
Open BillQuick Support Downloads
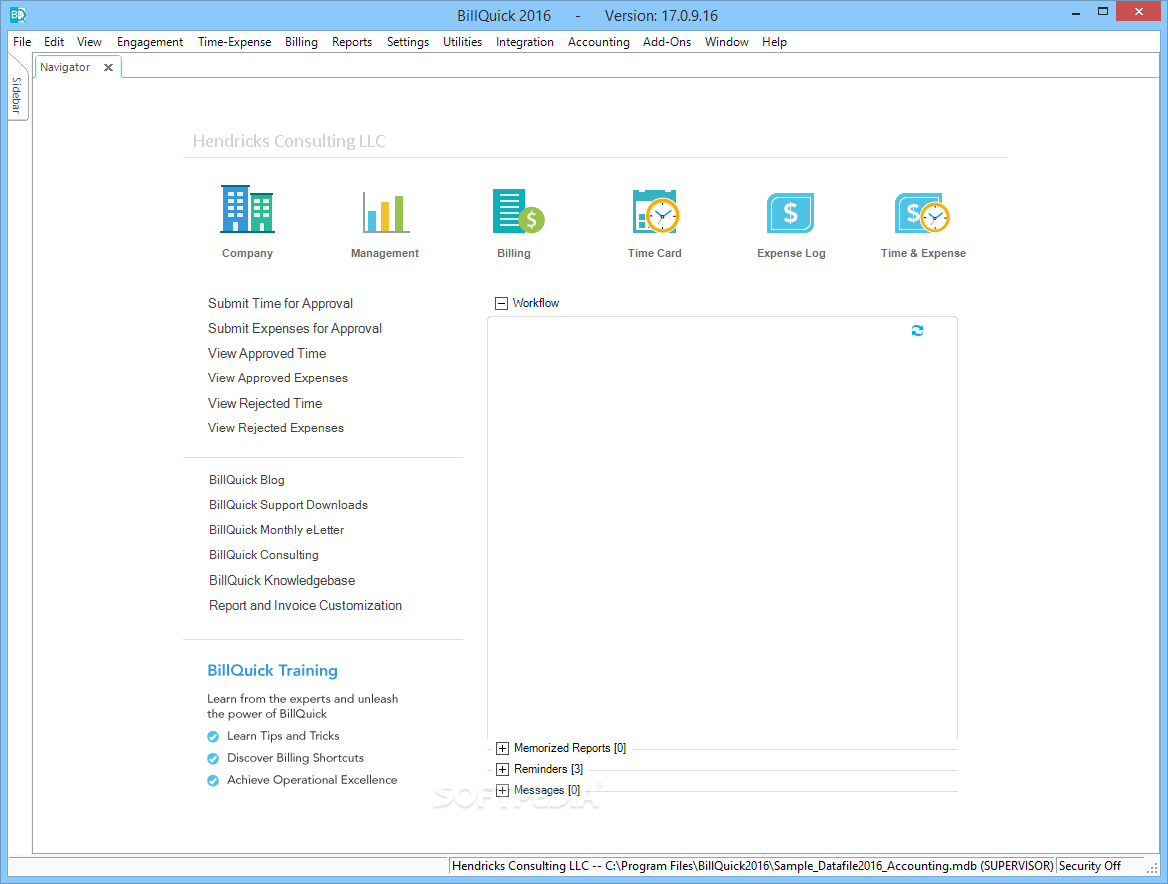[x=288, y=504]
